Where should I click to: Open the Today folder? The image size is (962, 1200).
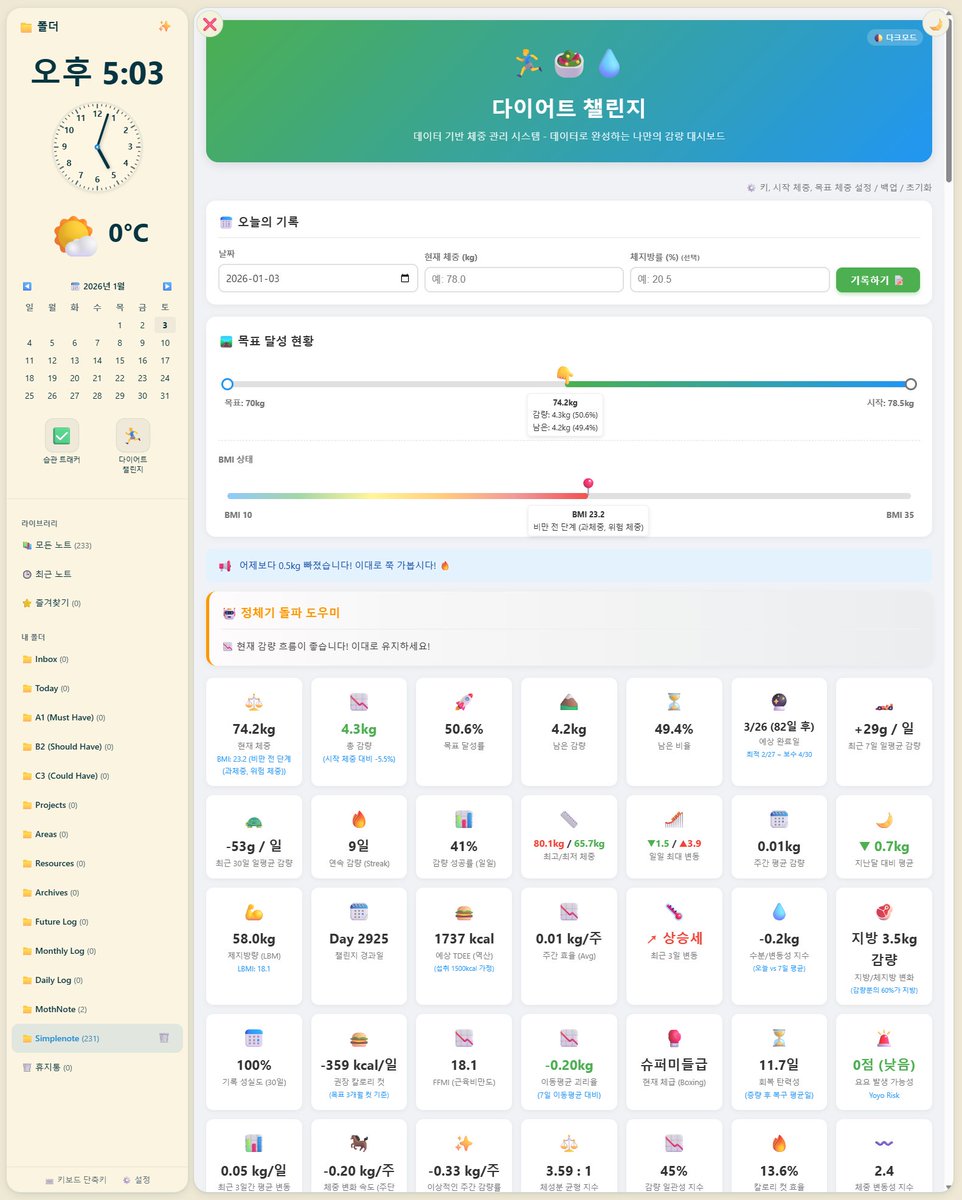pyautogui.click(x=97, y=688)
